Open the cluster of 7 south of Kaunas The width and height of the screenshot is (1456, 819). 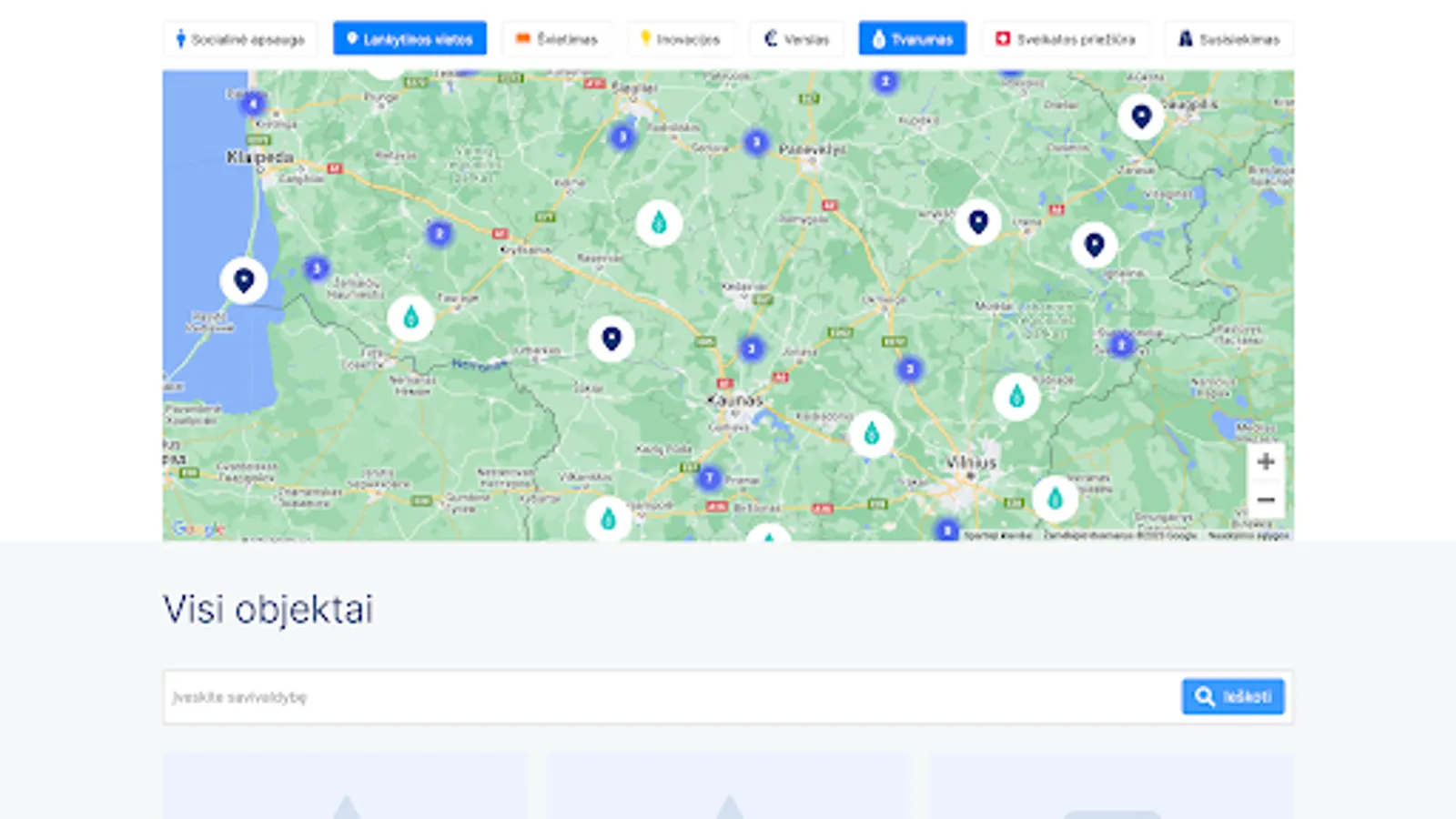pos(709,478)
